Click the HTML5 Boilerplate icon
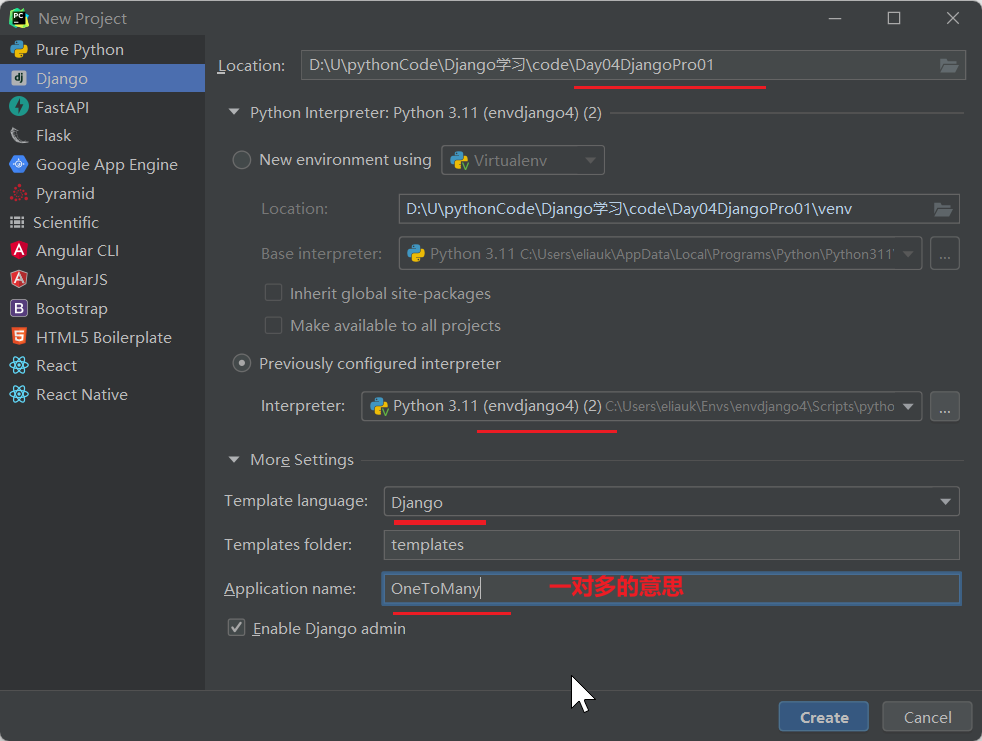This screenshot has width=982, height=741. click(19, 337)
